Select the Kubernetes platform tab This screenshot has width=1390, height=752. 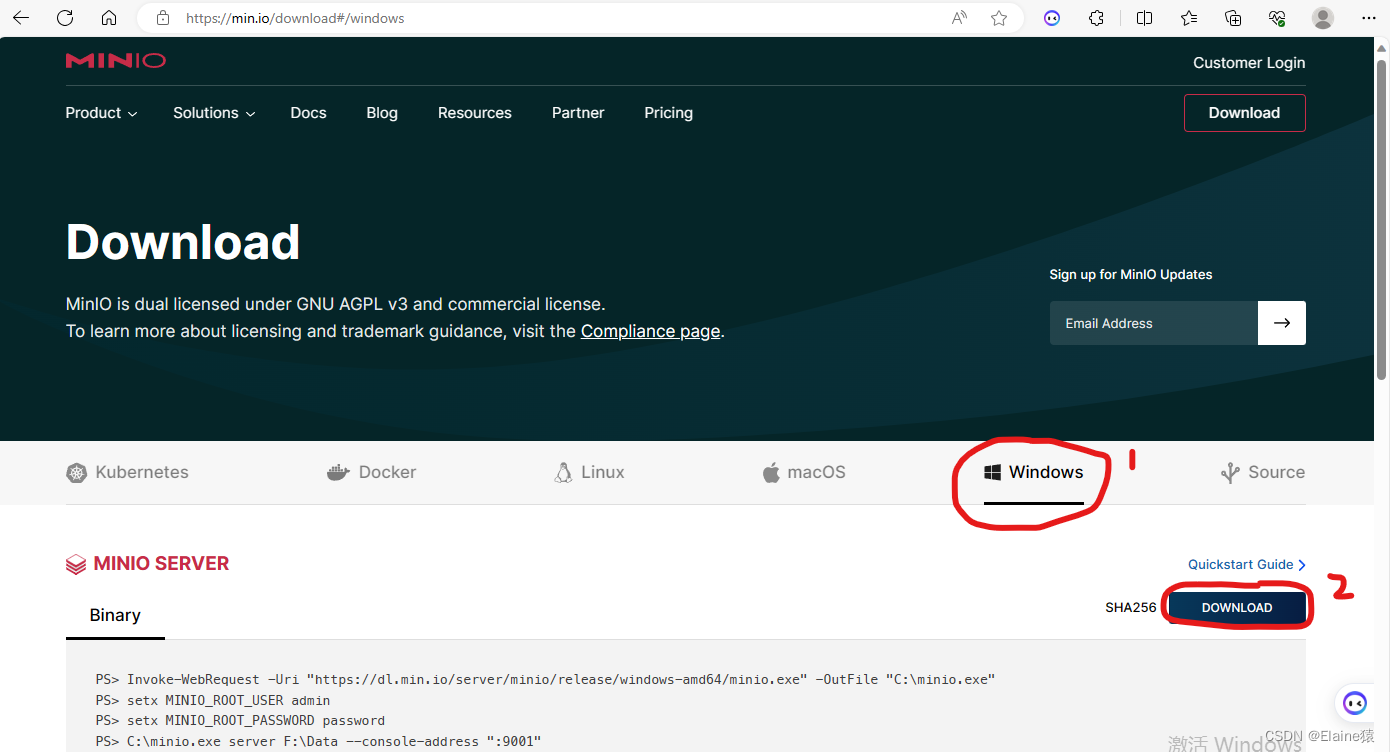pos(127,472)
